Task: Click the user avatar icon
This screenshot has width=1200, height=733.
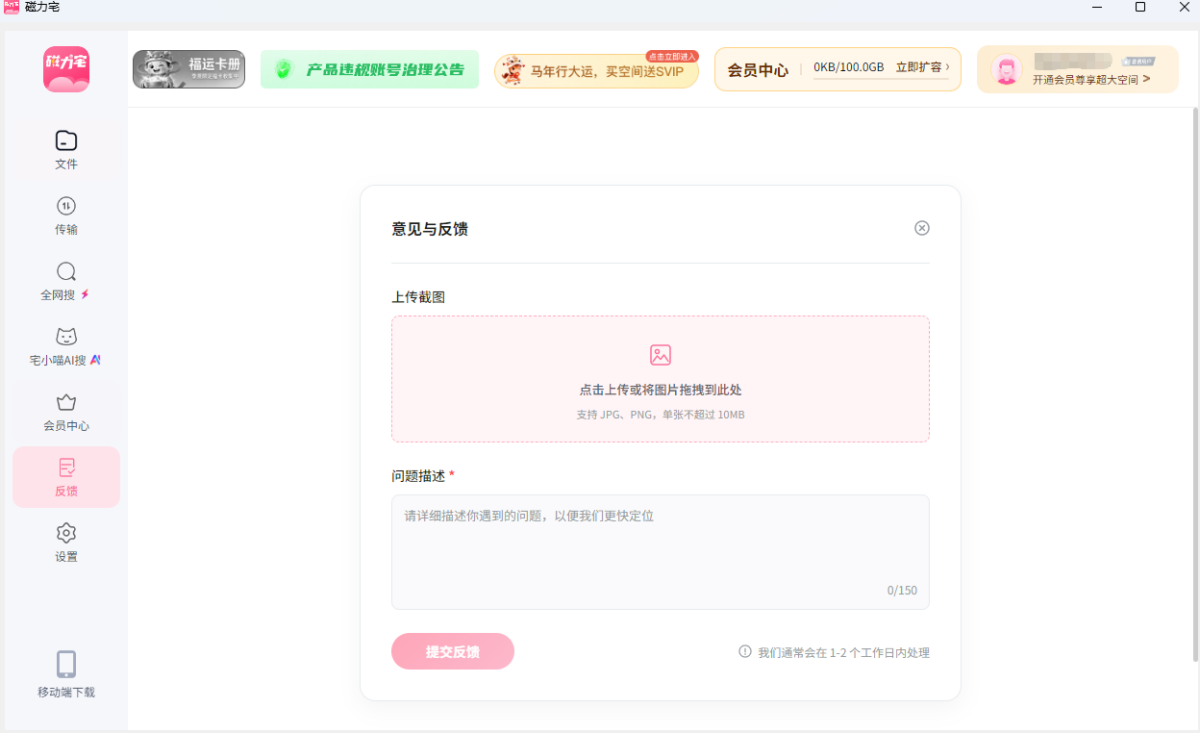Action: 1006,70
